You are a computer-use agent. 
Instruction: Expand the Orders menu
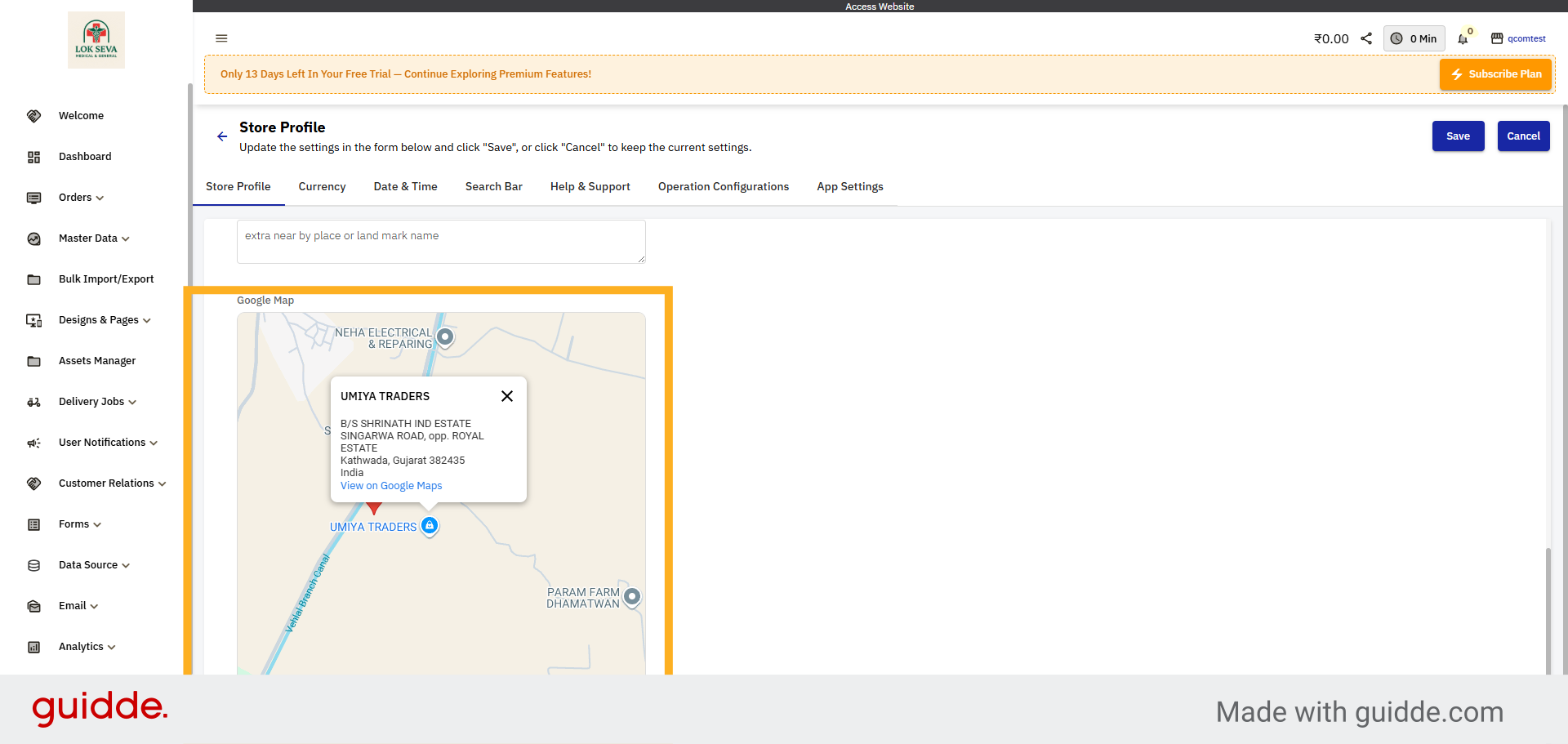[100, 198]
